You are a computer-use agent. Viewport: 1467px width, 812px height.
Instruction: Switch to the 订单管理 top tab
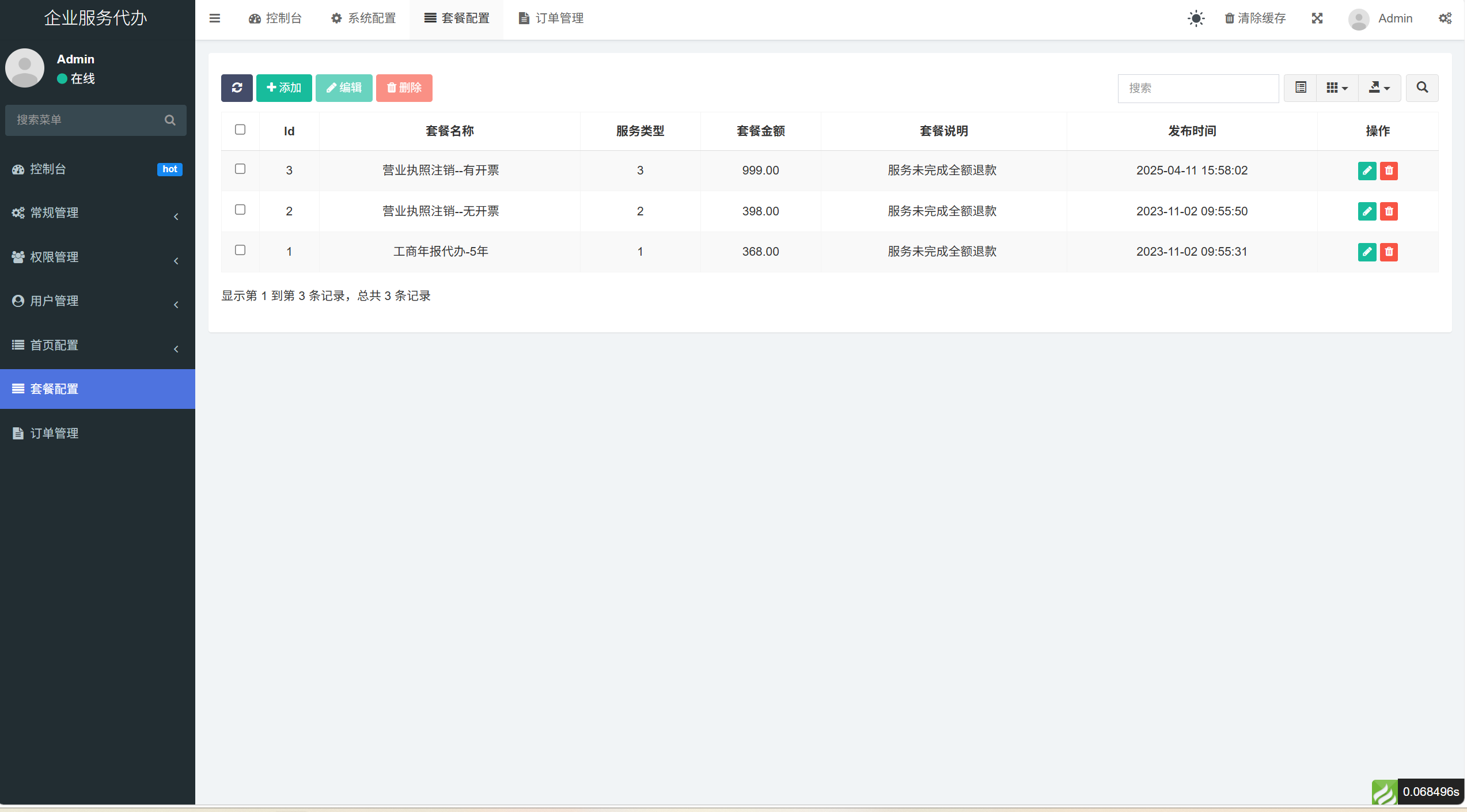click(551, 18)
